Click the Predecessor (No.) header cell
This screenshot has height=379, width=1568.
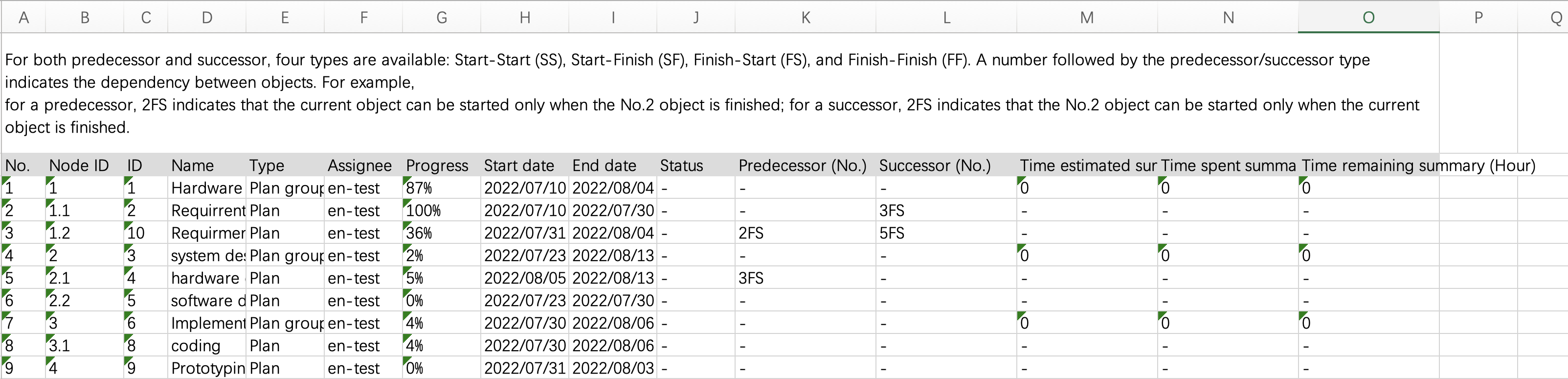(x=805, y=165)
